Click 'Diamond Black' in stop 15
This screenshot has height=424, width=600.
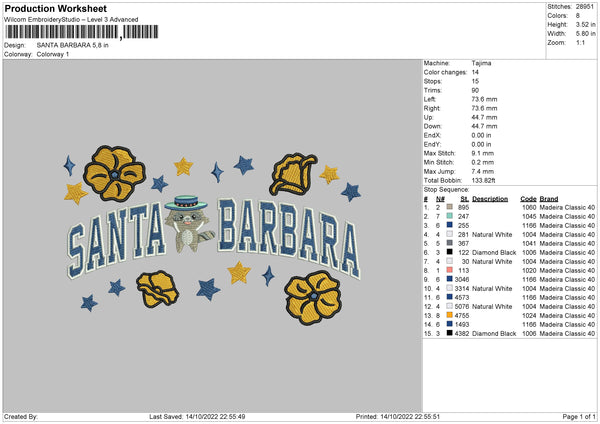494,334
